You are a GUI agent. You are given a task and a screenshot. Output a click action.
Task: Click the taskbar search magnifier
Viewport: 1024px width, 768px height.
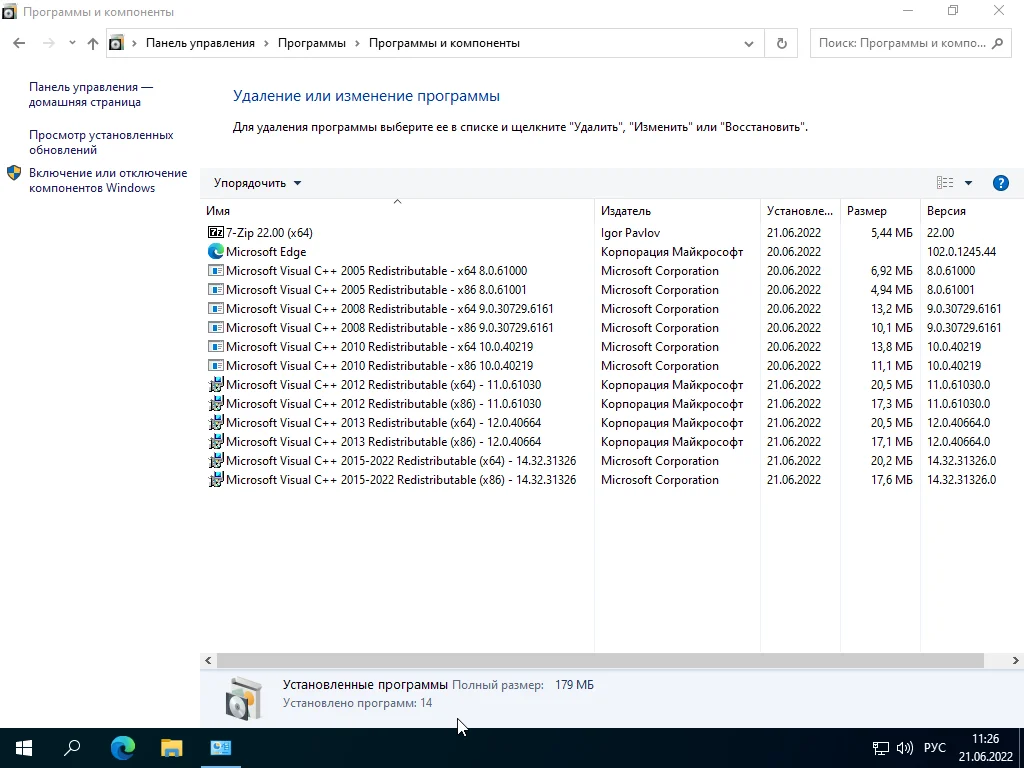[72, 748]
